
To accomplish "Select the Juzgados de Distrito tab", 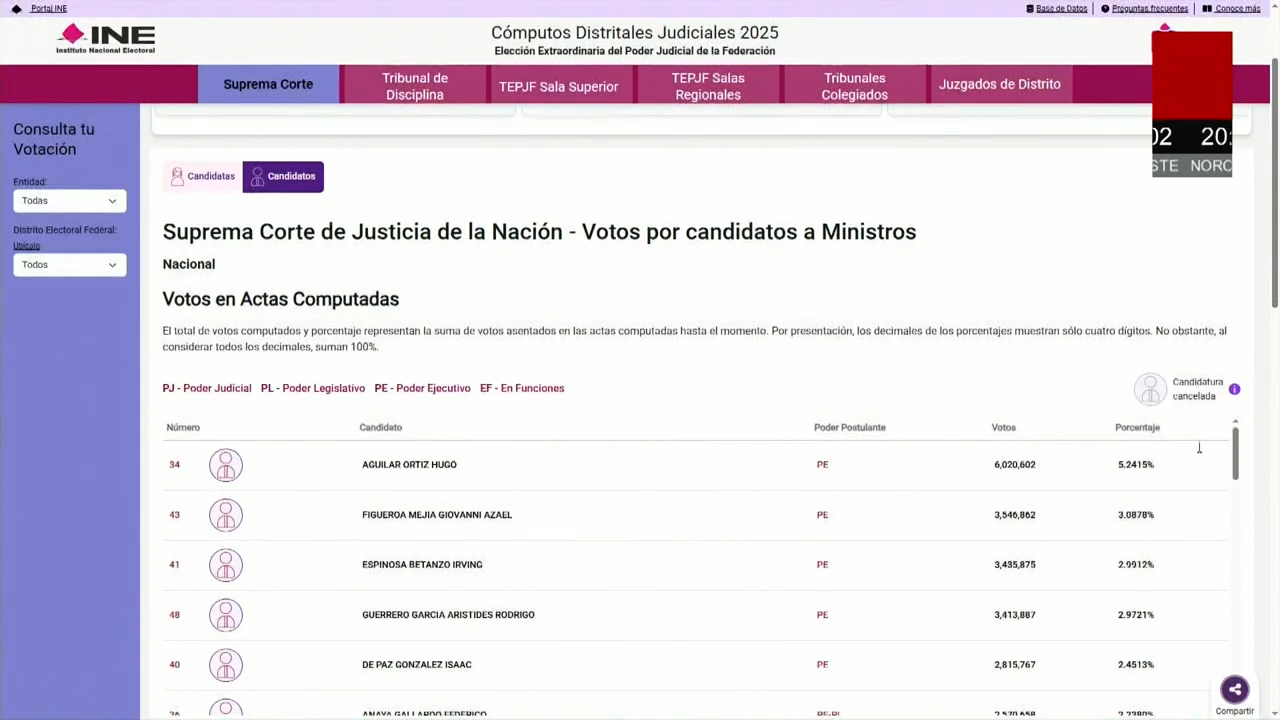I will (x=999, y=85).
